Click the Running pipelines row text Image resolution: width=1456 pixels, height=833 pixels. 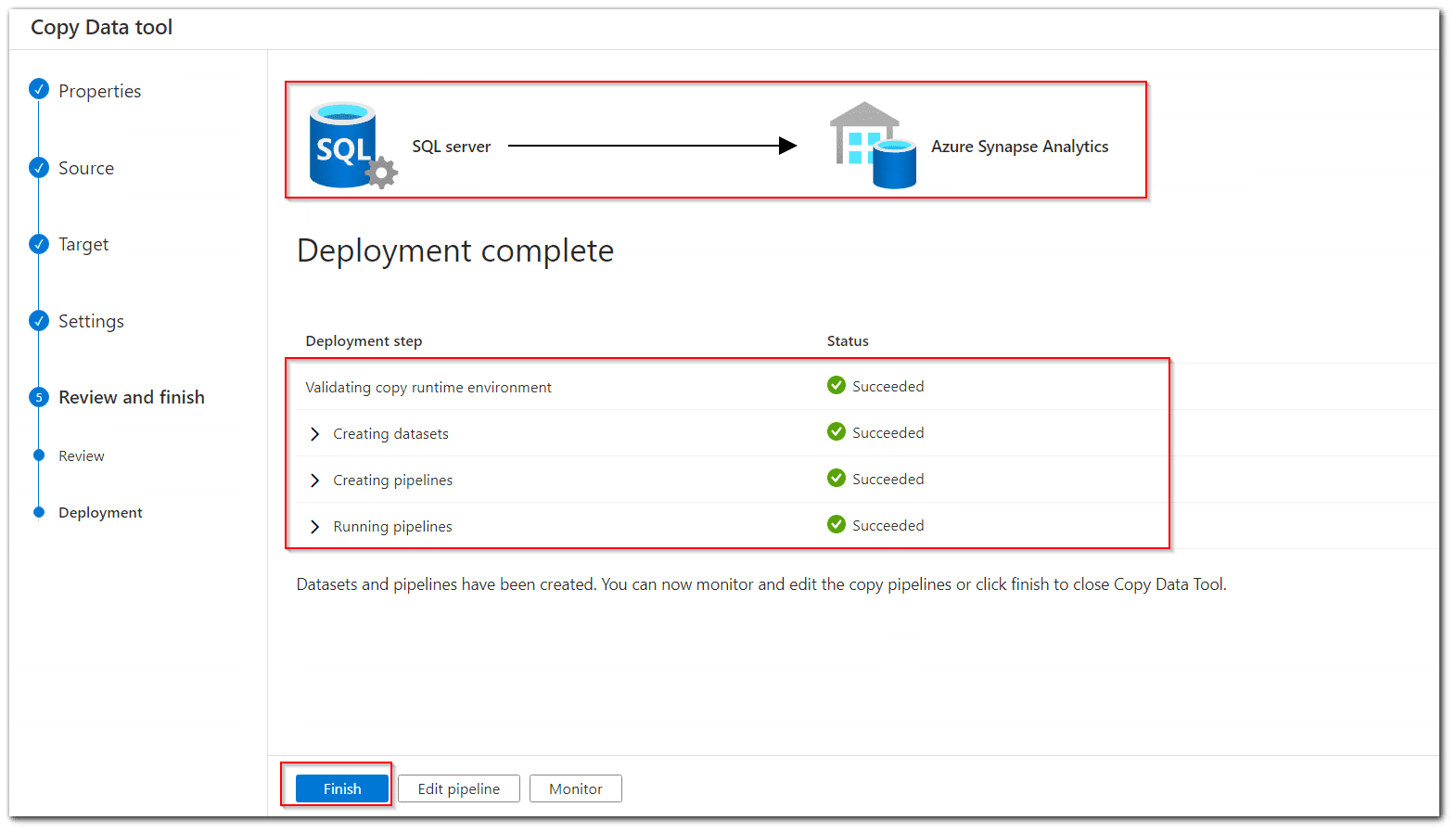[x=392, y=526]
